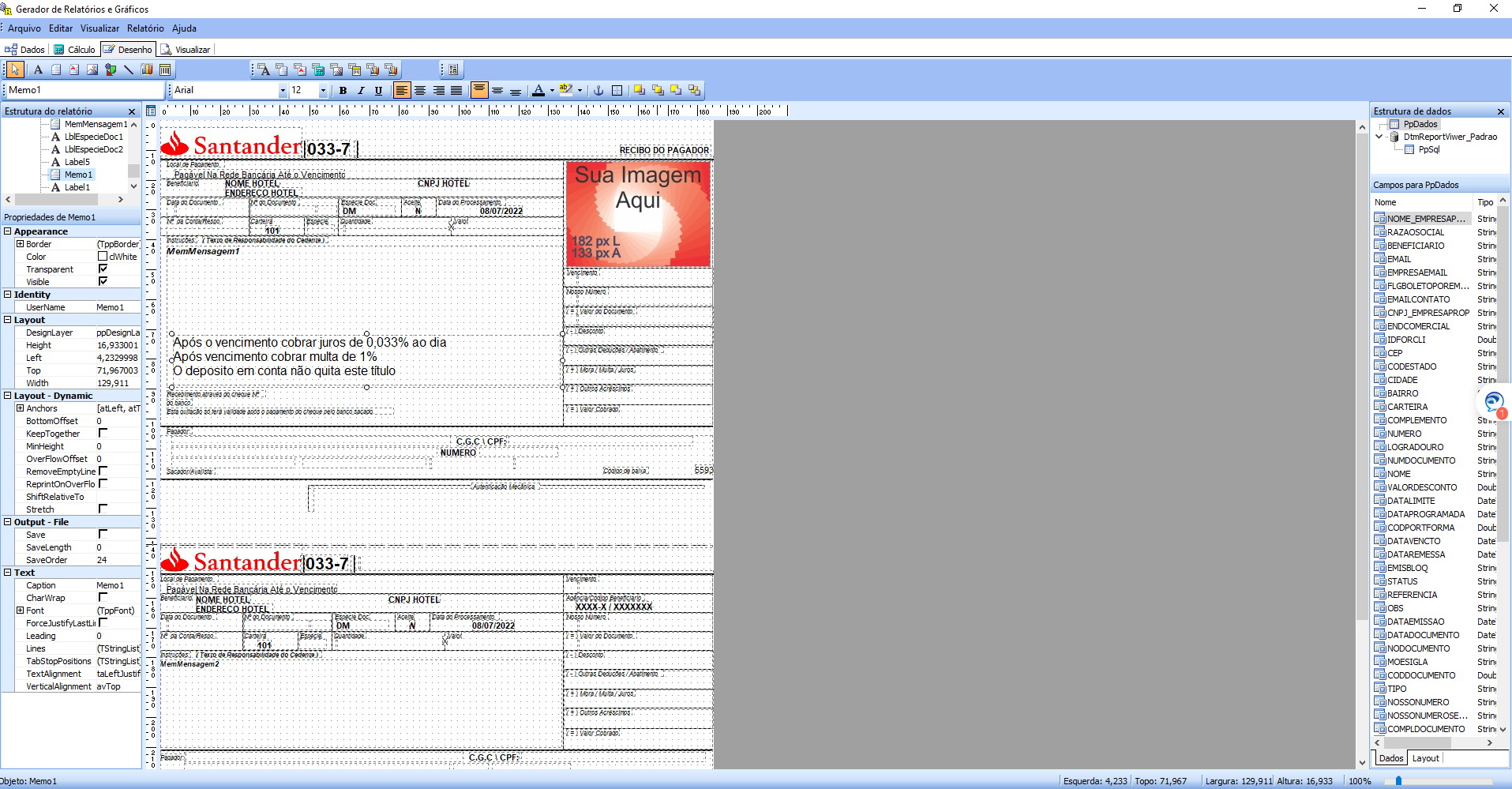
Task: Select the RichText component tool
Action: point(74,70)
